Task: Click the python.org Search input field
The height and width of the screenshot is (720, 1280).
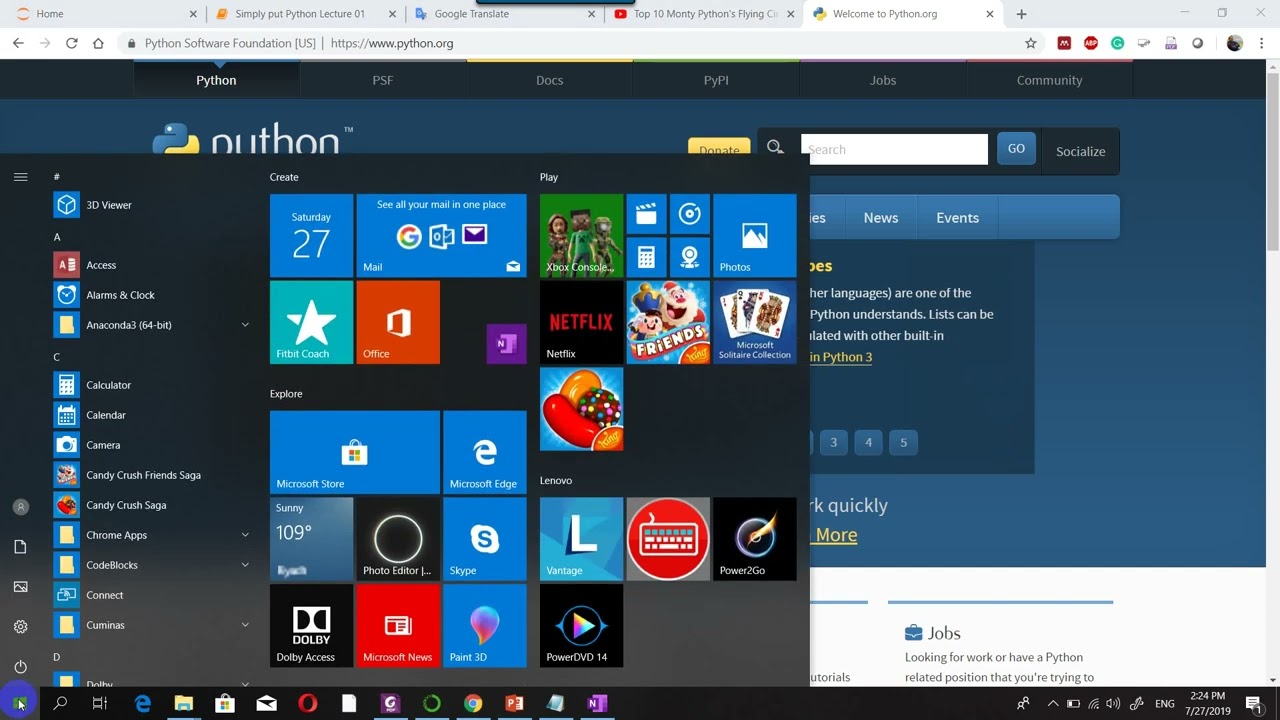Action: coord(894,149)
